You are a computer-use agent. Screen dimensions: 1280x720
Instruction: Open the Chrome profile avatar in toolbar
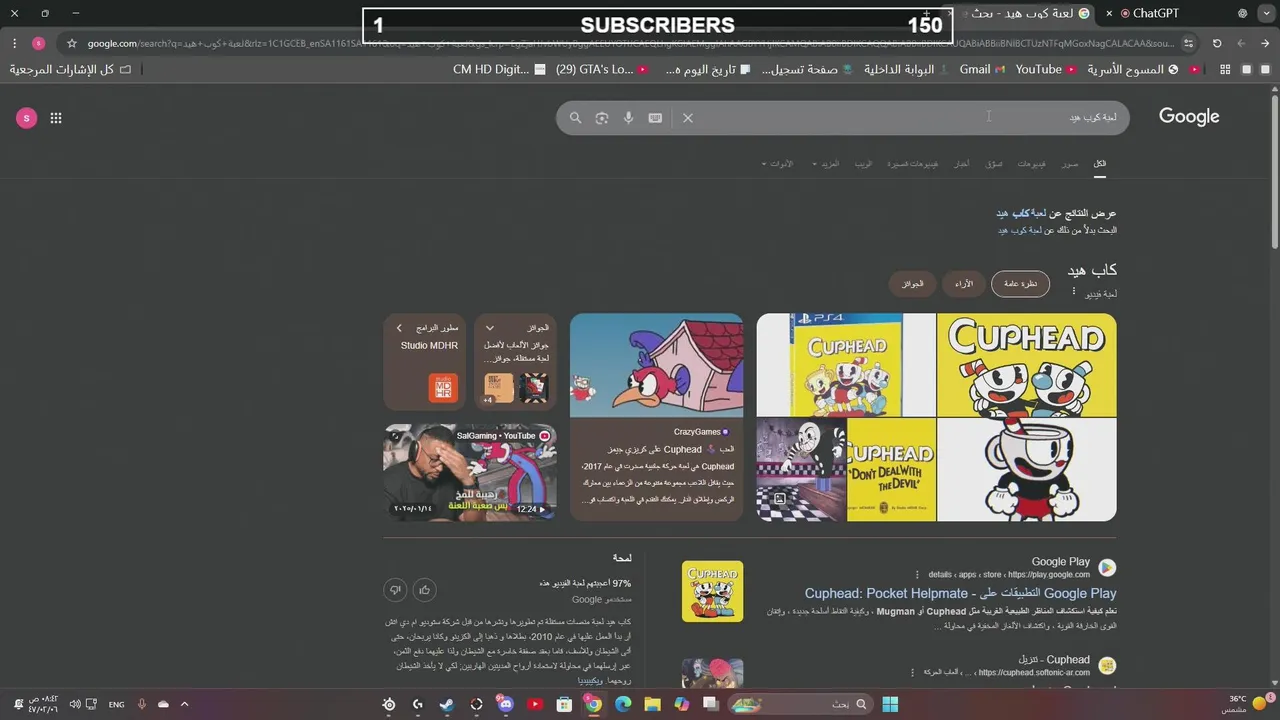click(x=38, y=44)
